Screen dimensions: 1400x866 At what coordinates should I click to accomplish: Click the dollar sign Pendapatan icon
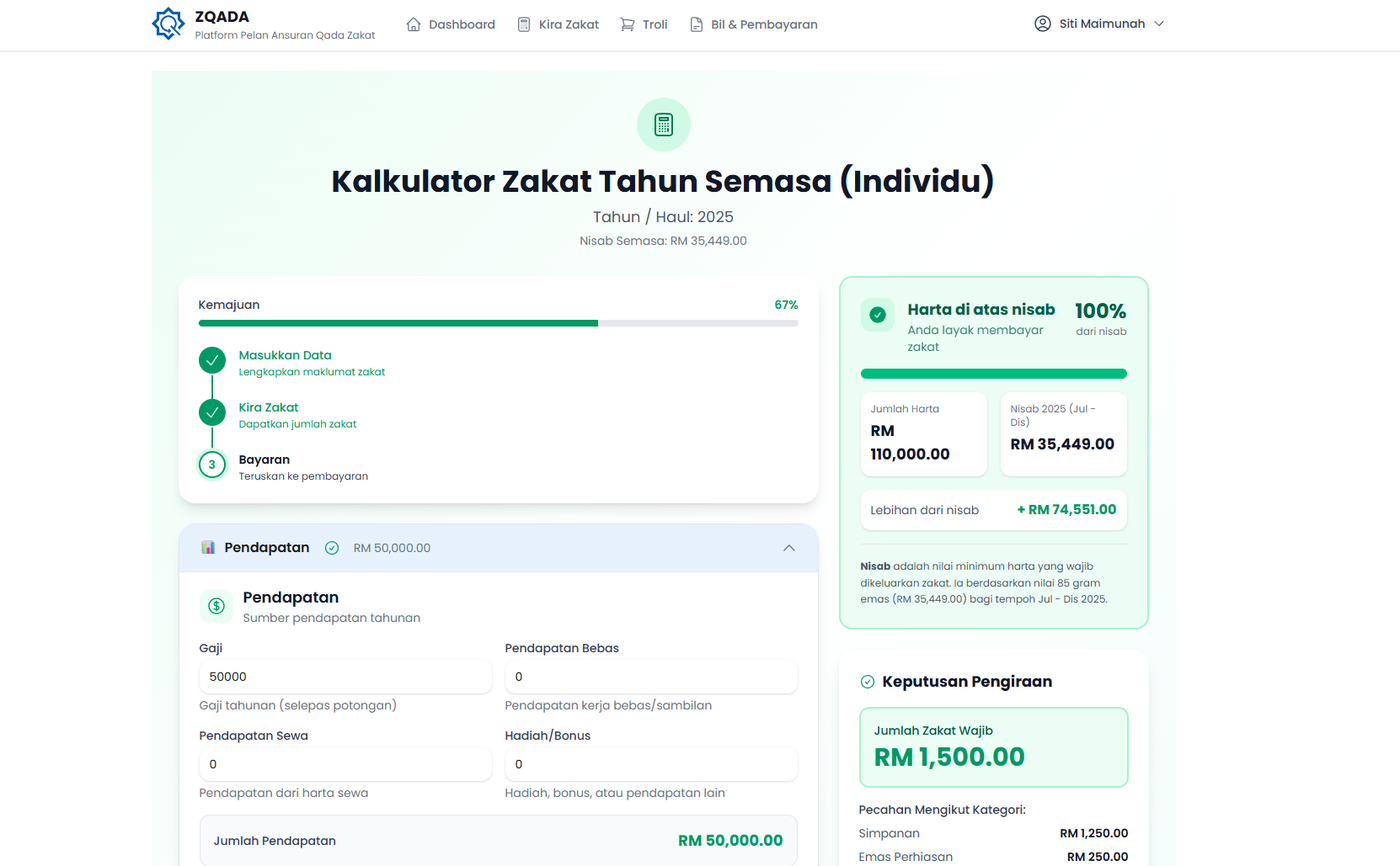[216, 606]
